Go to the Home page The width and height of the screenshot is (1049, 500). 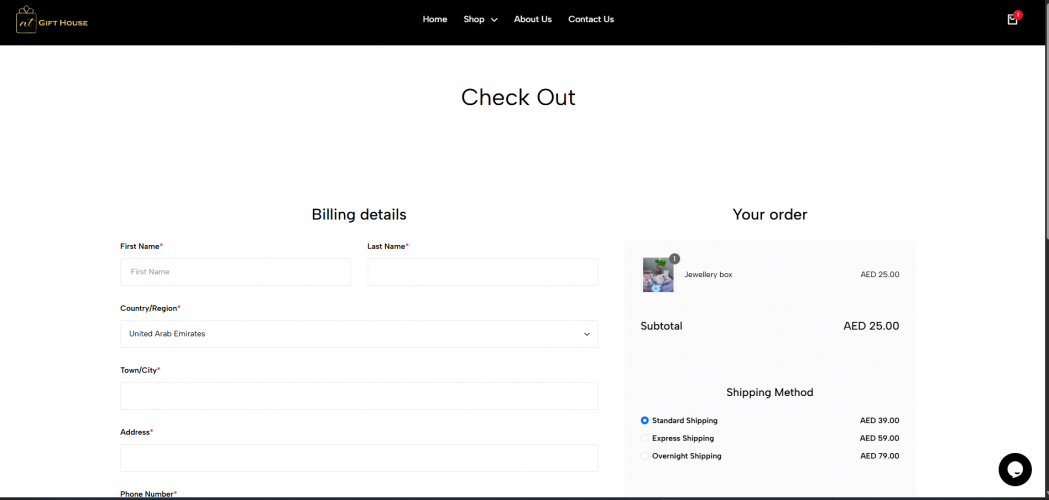[x=435, y=19]
